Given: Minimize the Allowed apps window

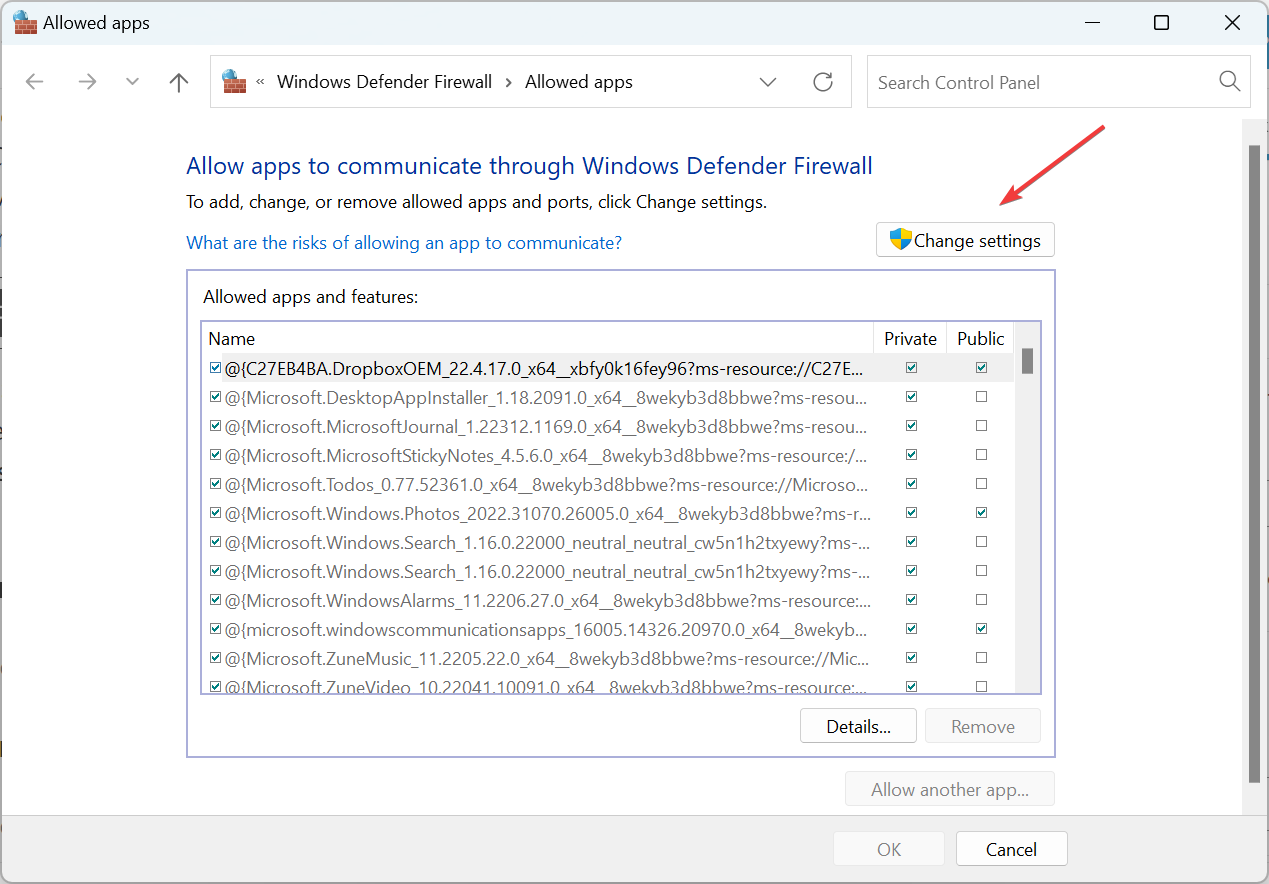Looking at the screenshot, I should point(1092,22).
